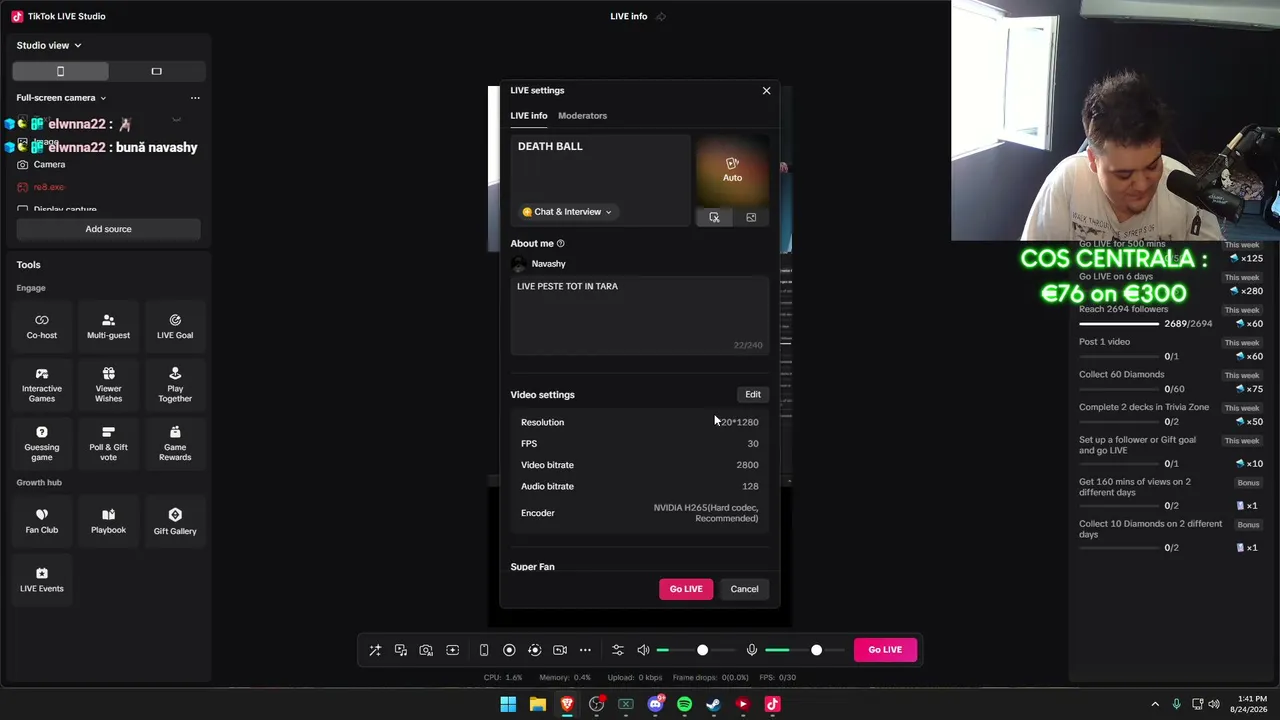Open File Explorer from the taskbar
This screenshot has width=1280, height=720.
coord(538,704)
